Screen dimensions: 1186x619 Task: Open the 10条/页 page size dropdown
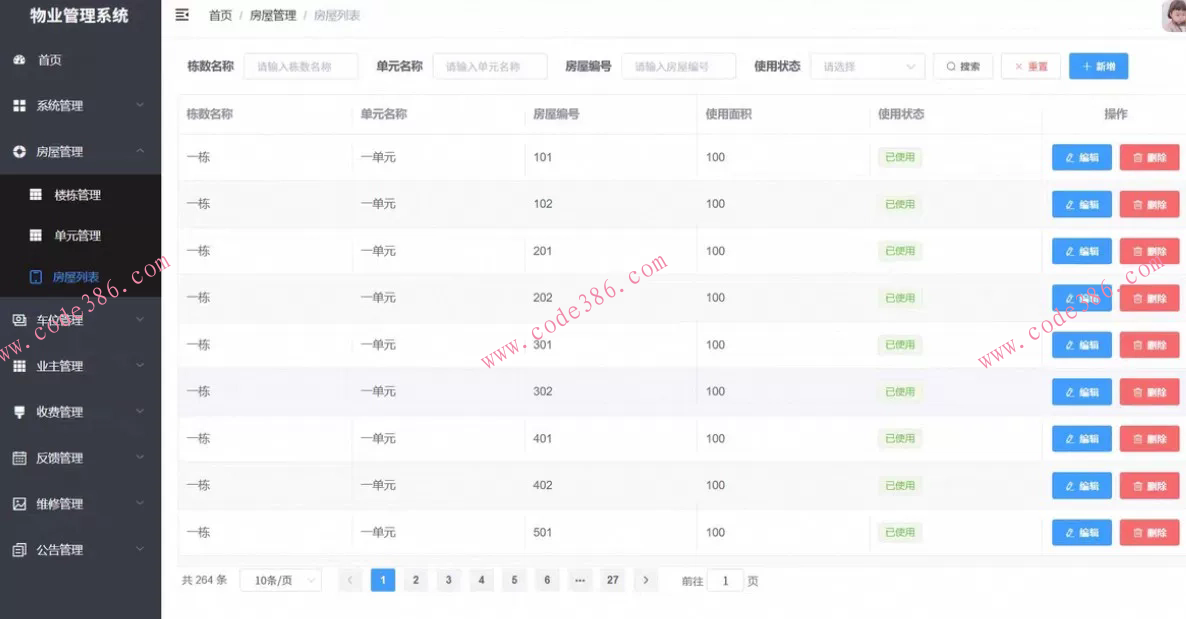280,580
